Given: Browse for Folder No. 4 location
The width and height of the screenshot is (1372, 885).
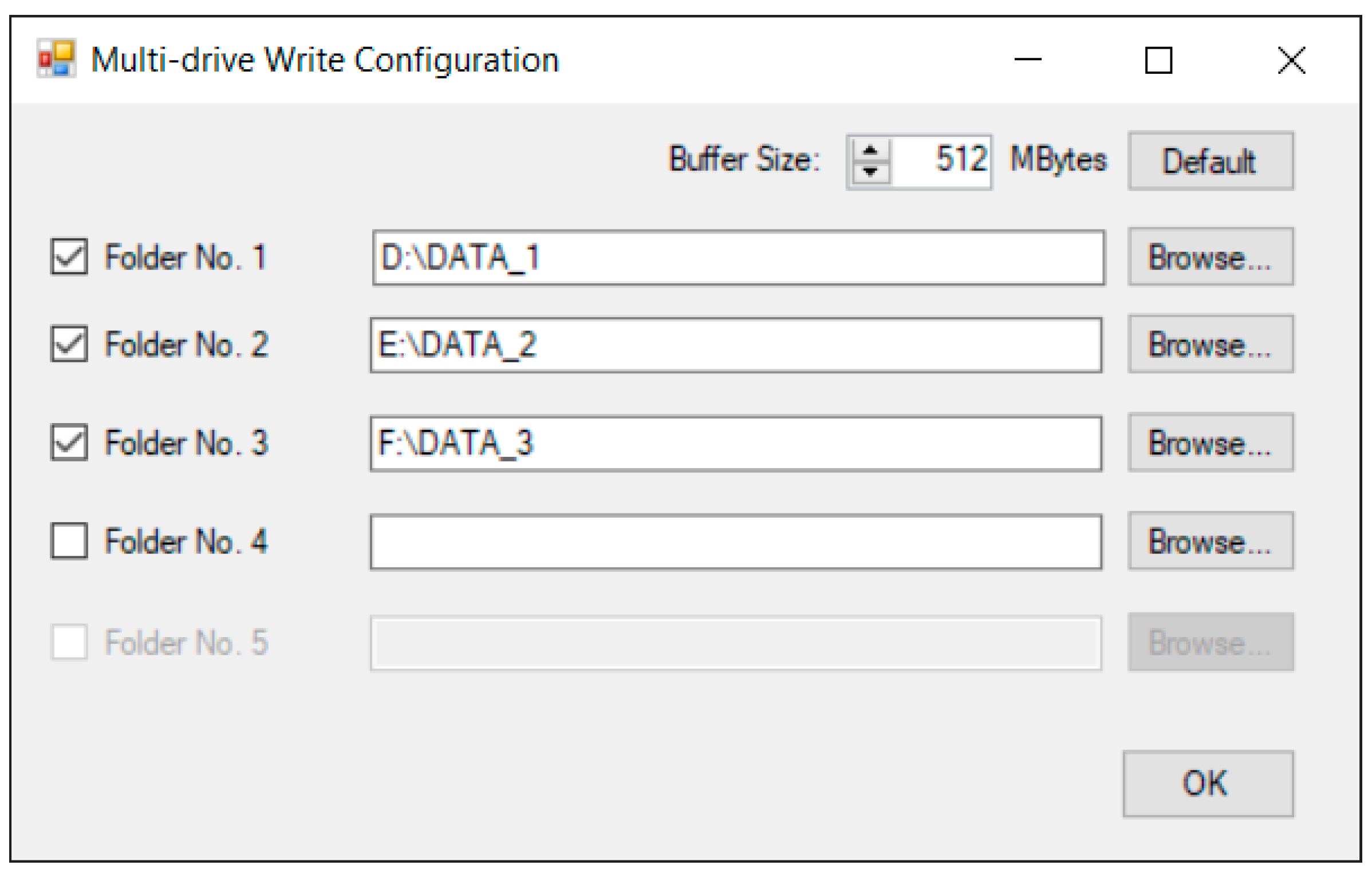Looking at the screenshot, I should coord(1211,542).
